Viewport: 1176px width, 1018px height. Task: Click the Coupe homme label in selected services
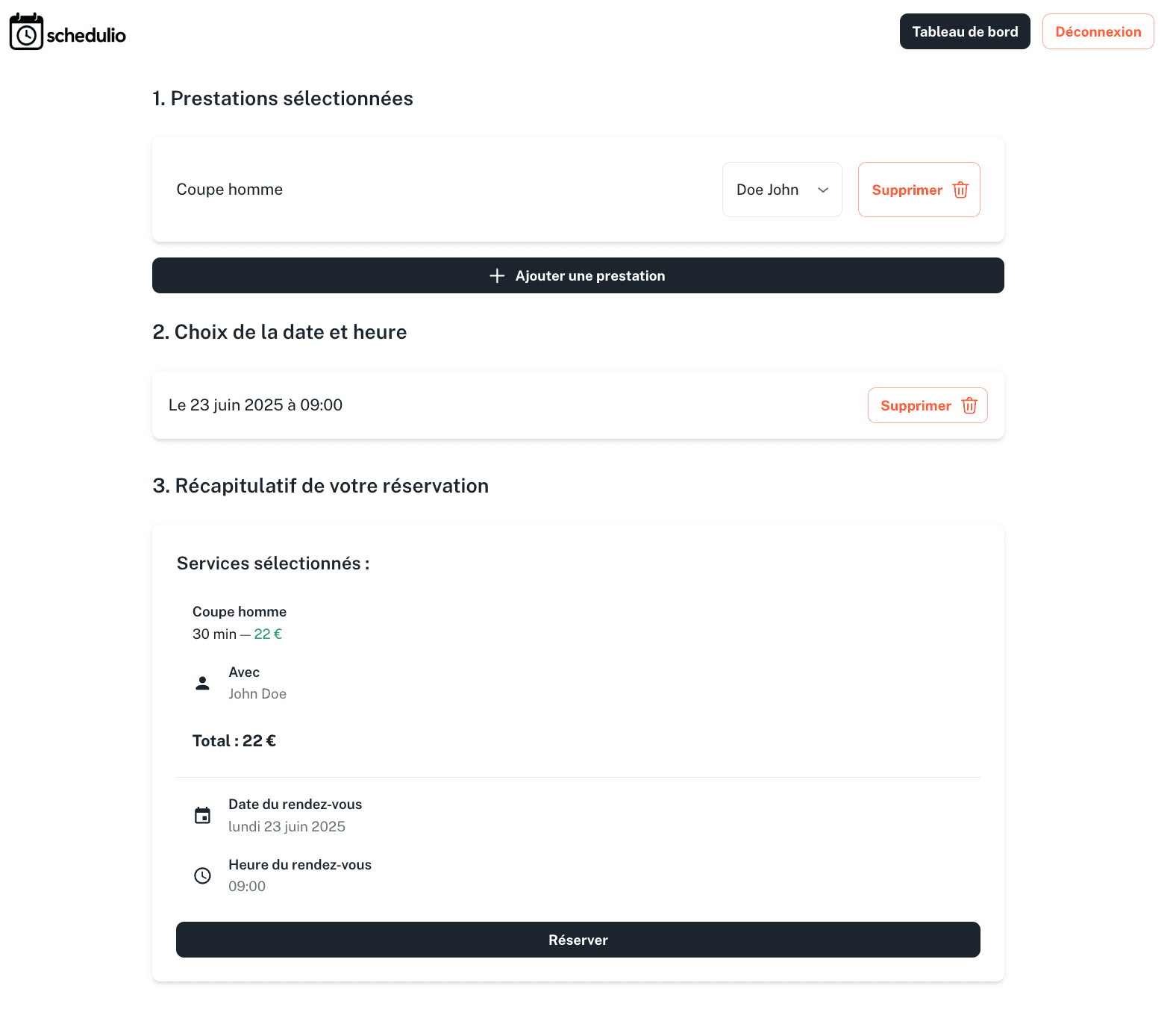coord(229,190)
